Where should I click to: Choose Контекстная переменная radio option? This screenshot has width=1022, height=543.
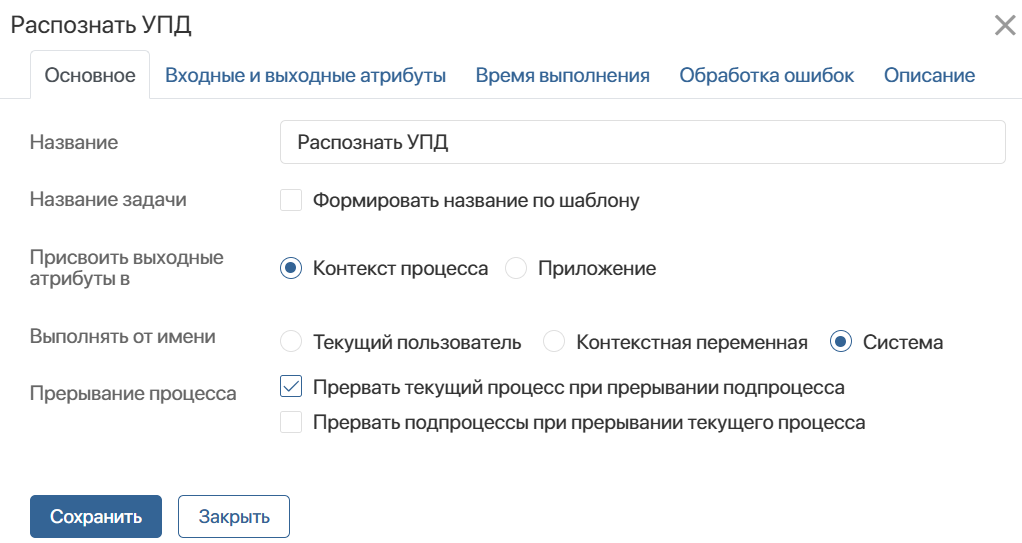pyautogui.click(x=554, y=342)
